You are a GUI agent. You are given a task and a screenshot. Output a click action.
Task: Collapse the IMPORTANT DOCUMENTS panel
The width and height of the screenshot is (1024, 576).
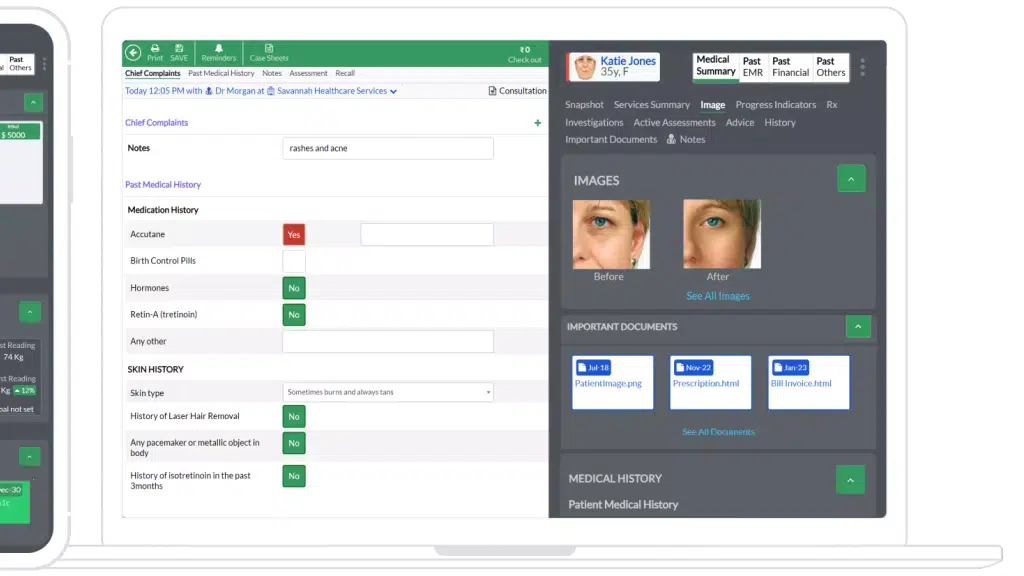tap(858, 327)
